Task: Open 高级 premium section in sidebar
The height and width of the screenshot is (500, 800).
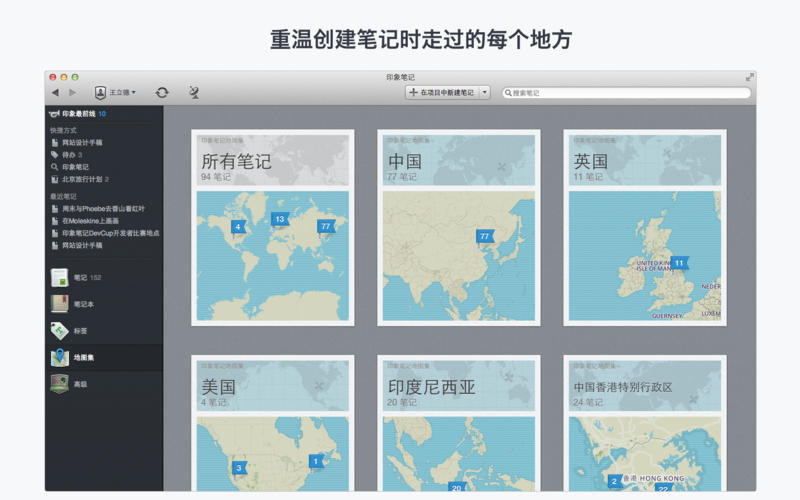Action: tap(80, 384)
